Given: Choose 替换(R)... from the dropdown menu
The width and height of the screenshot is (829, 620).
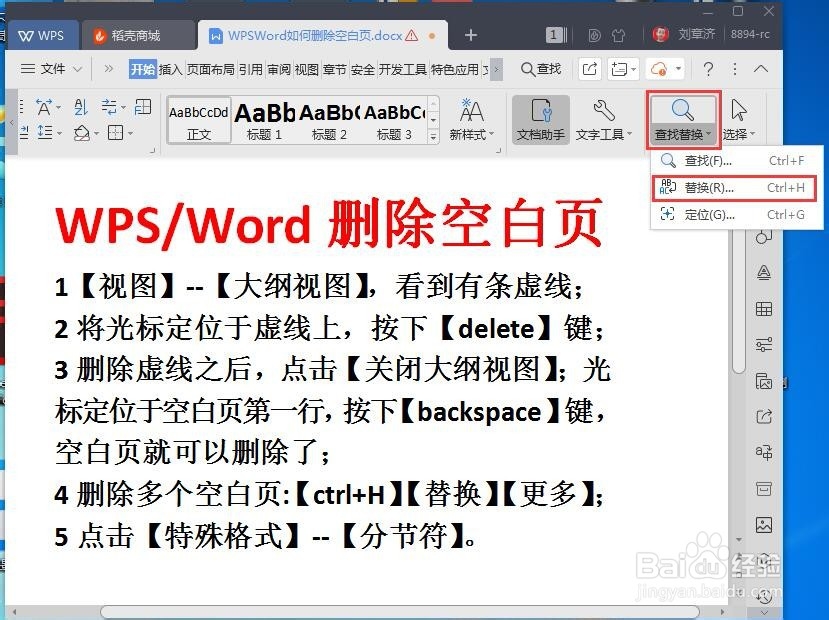Looking at the screenshot, I should tap(735, 188).
